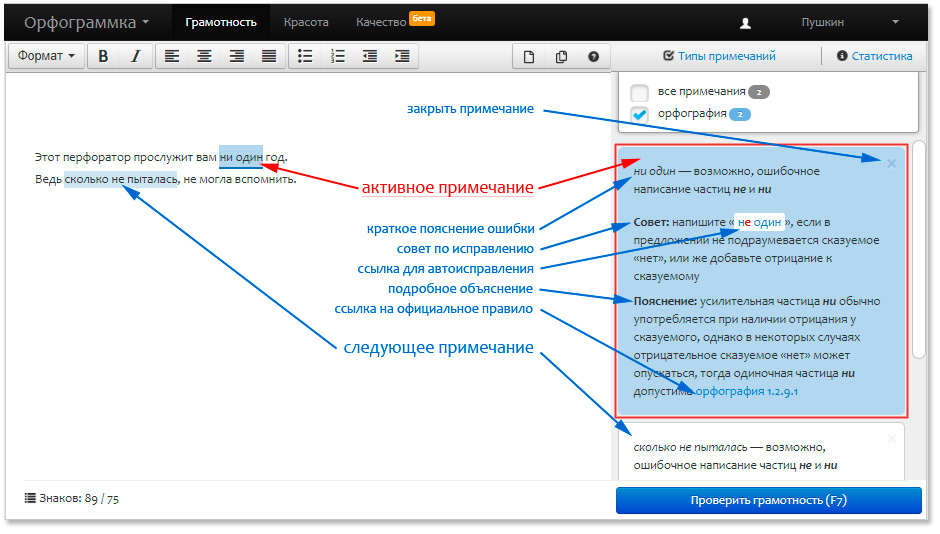Align text left
The height and width of the screenshot is (534, 940).
pos(172,56)
